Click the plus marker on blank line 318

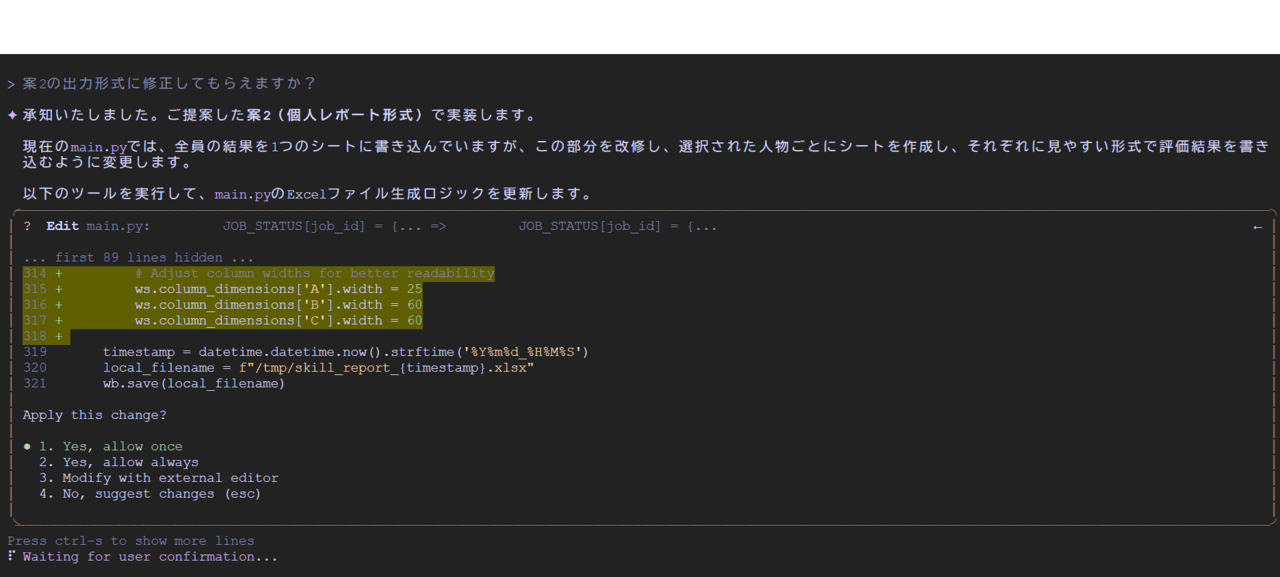(58, 336)
